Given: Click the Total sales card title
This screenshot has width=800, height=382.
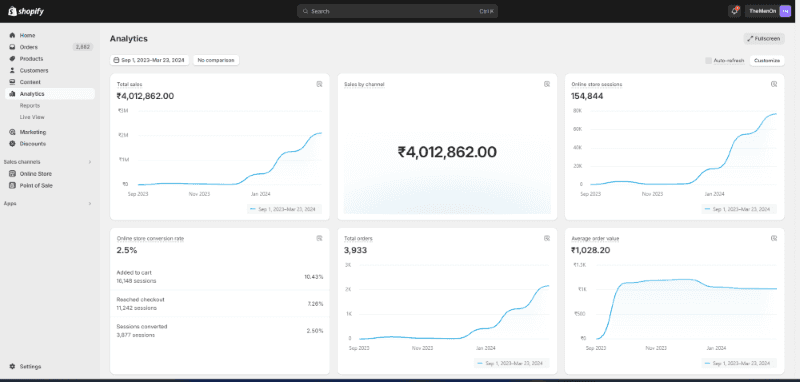Looking at the screenshot, I should [130, 84].
